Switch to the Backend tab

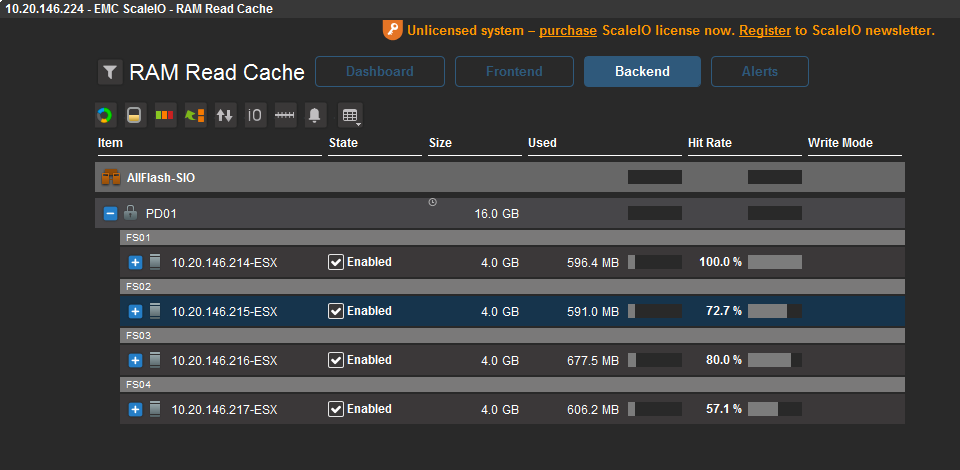coord(642,72)
